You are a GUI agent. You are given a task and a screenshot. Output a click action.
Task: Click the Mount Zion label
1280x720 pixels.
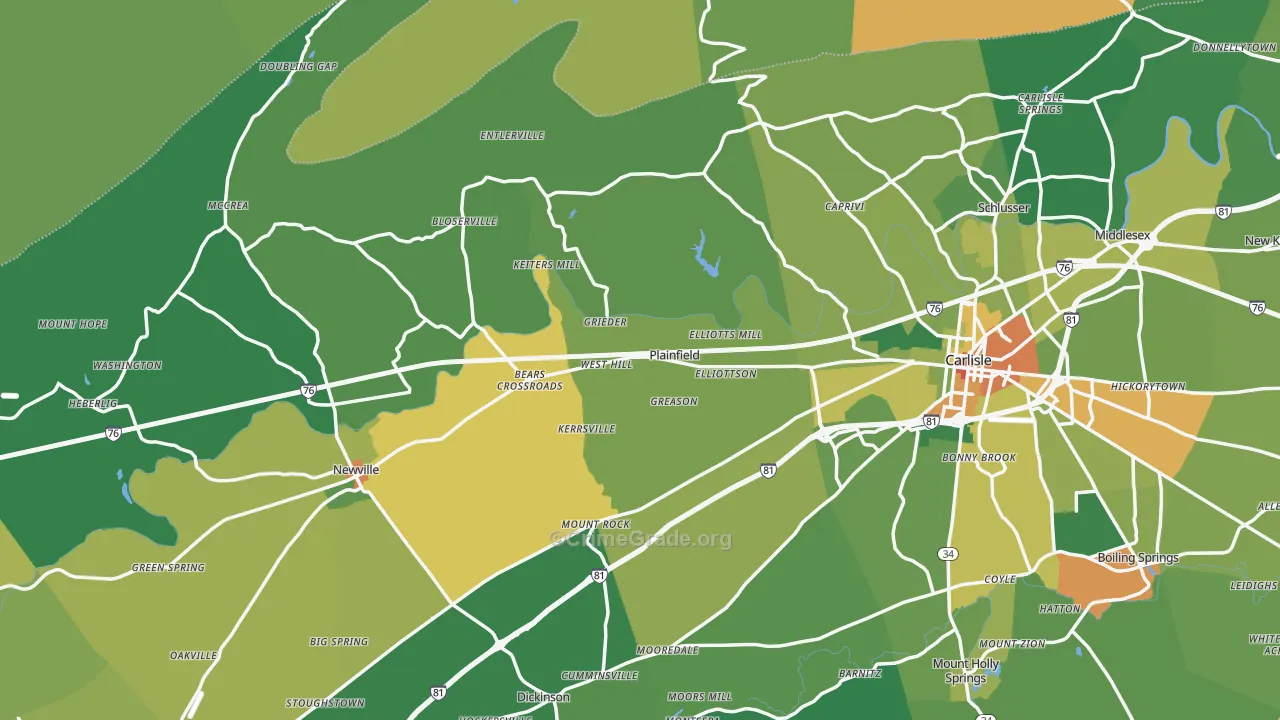(1011, 644)
